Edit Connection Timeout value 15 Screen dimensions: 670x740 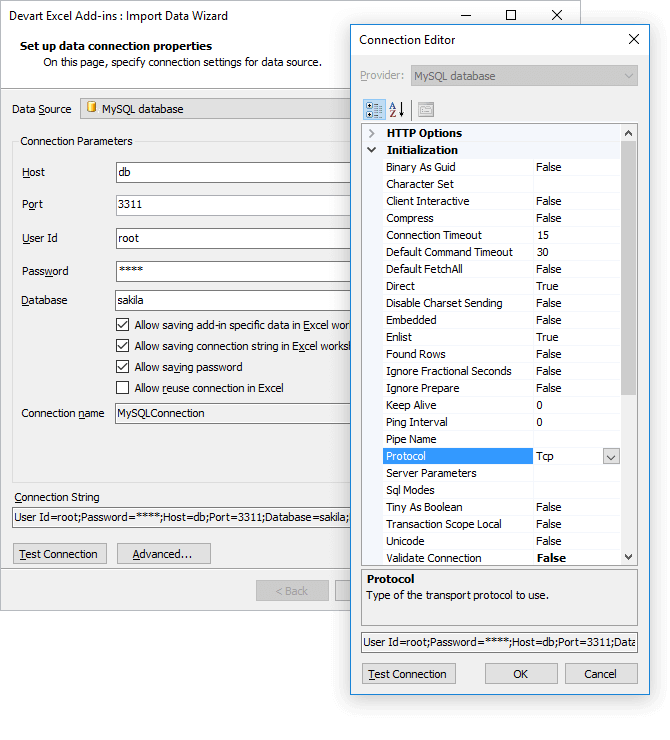click(577, 235)
